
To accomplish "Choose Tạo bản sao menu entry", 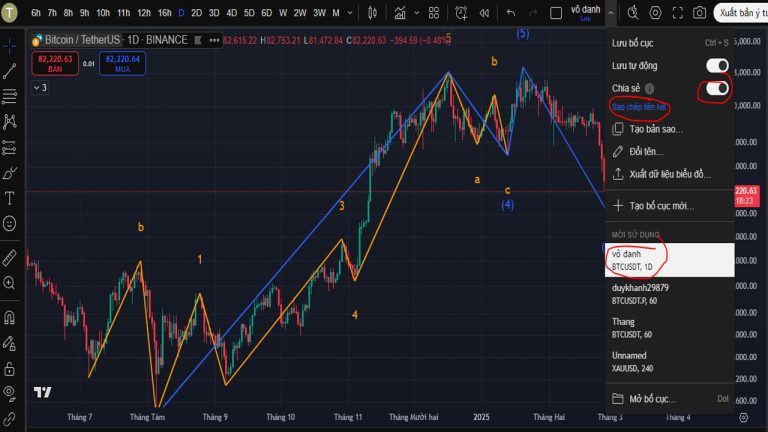I will pyautogui.click(x=670, y=129).
